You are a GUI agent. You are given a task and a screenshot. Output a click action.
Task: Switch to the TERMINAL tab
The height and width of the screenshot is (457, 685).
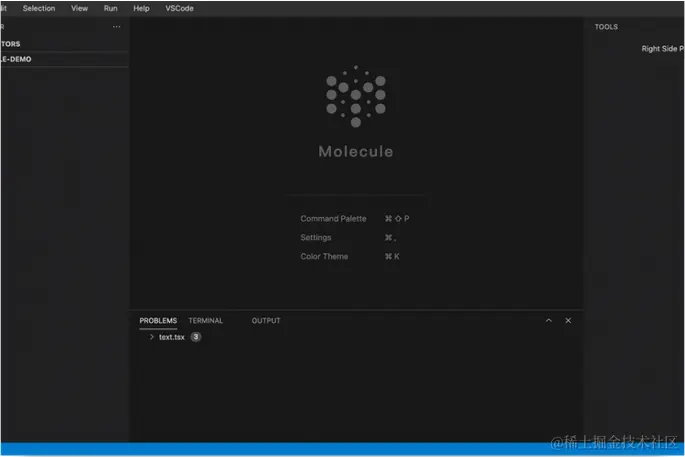point(205,321)
